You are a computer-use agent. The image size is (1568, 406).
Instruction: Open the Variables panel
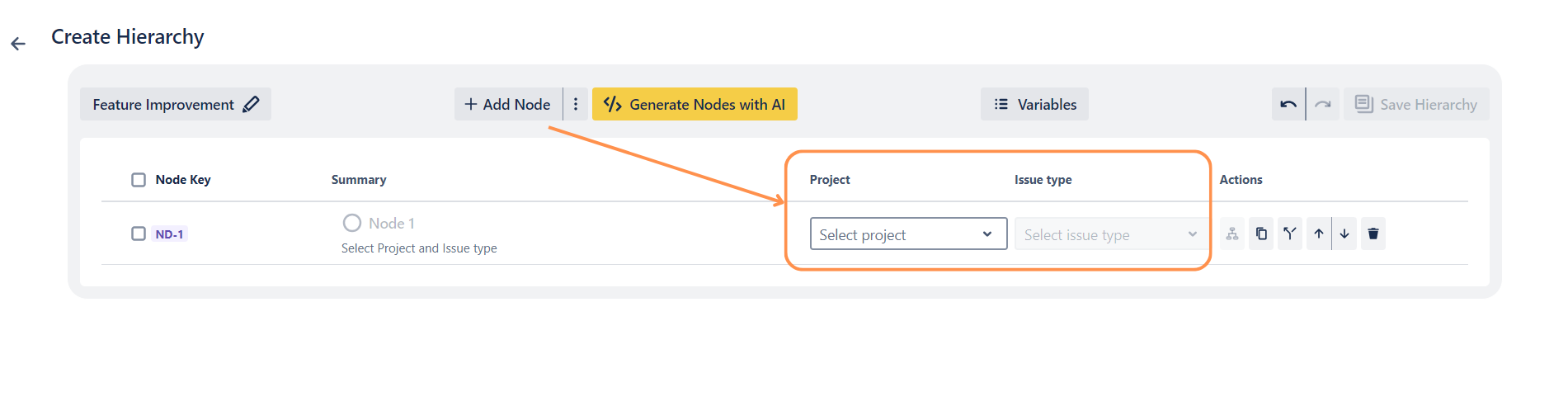coord(1034,104)
